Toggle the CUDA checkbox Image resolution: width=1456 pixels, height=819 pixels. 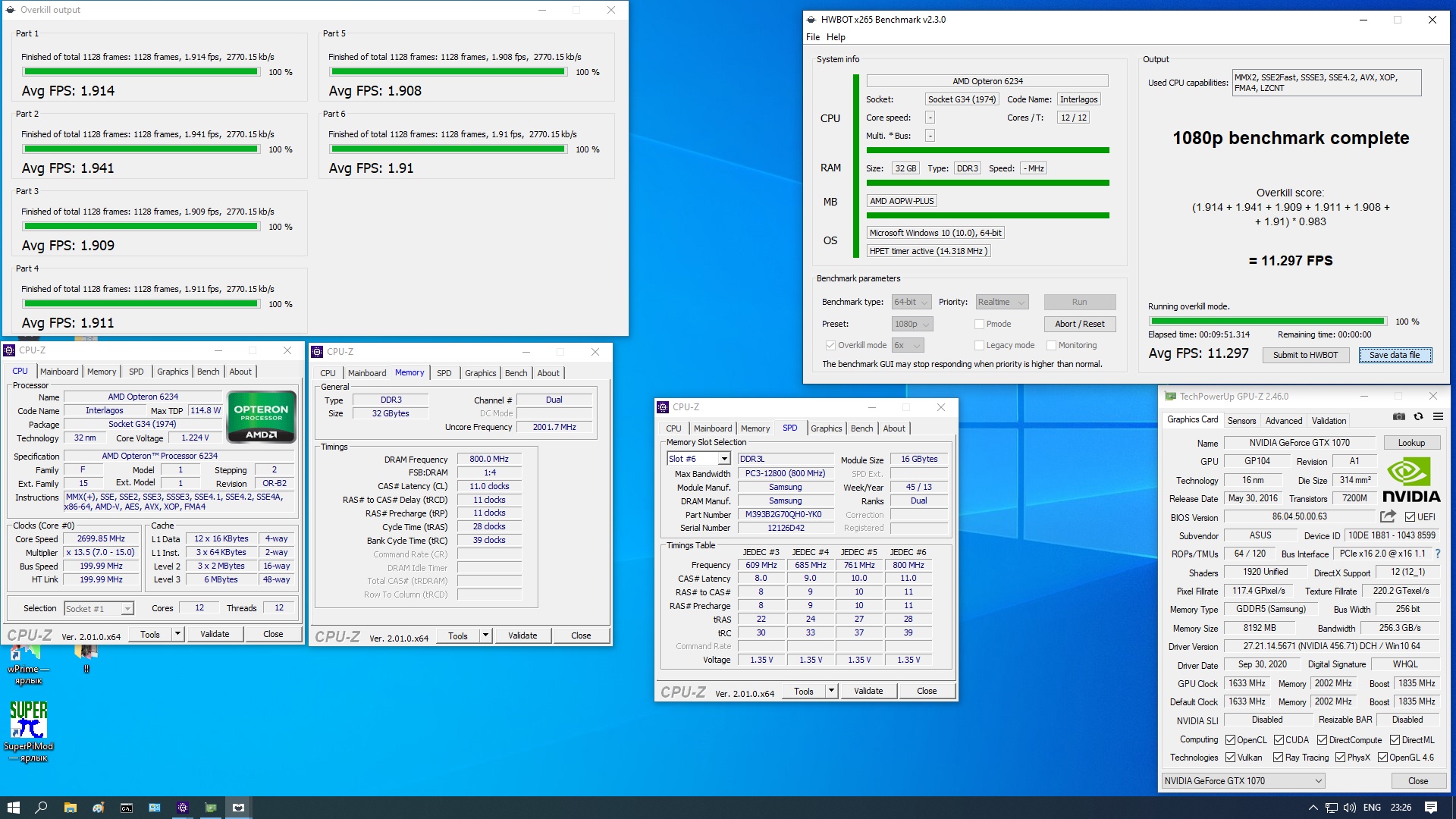click(x=1279, y=740)
